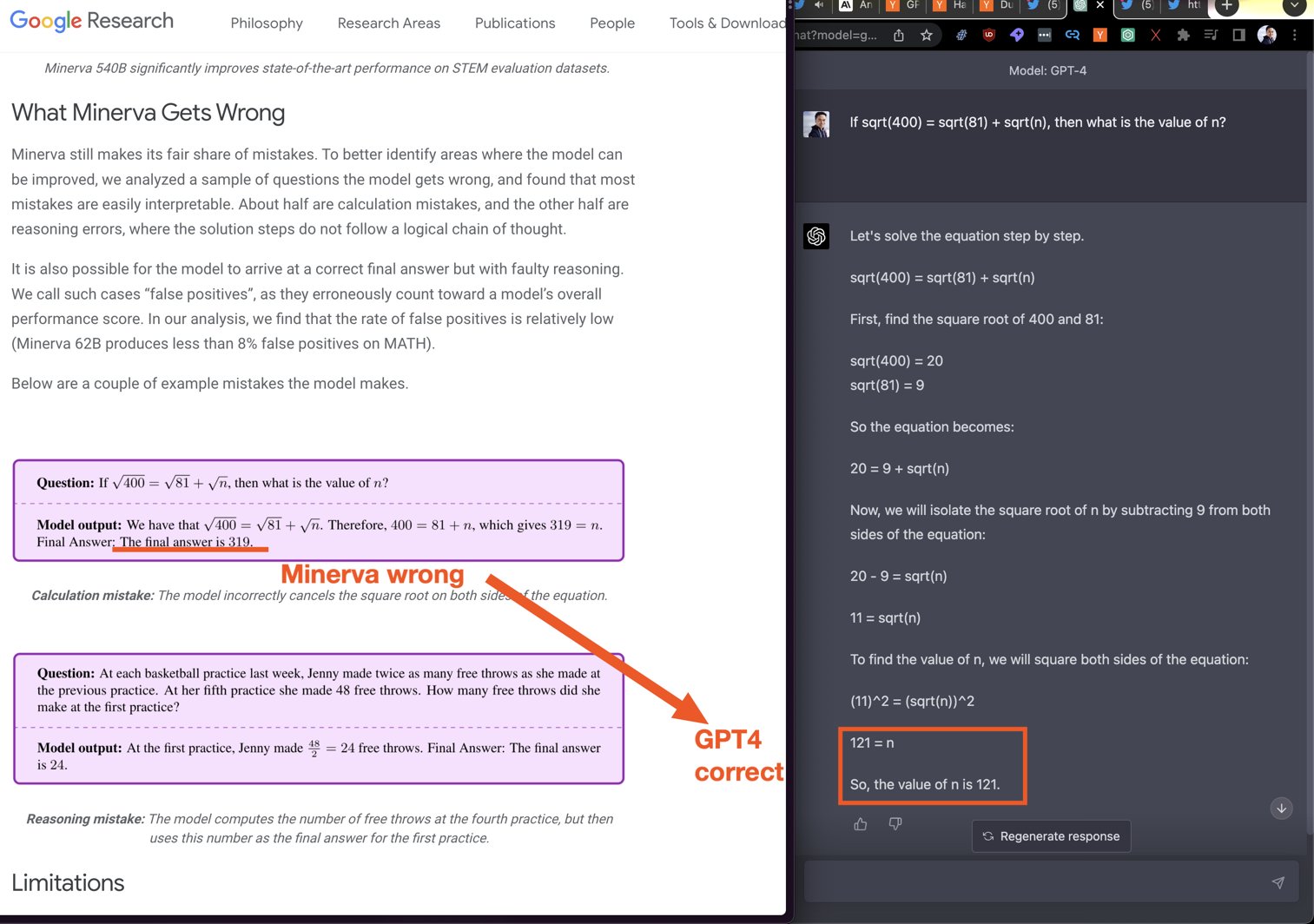Click the uBlock Origin shield extension icon
1314x924 pixels.
click(987, 35)
